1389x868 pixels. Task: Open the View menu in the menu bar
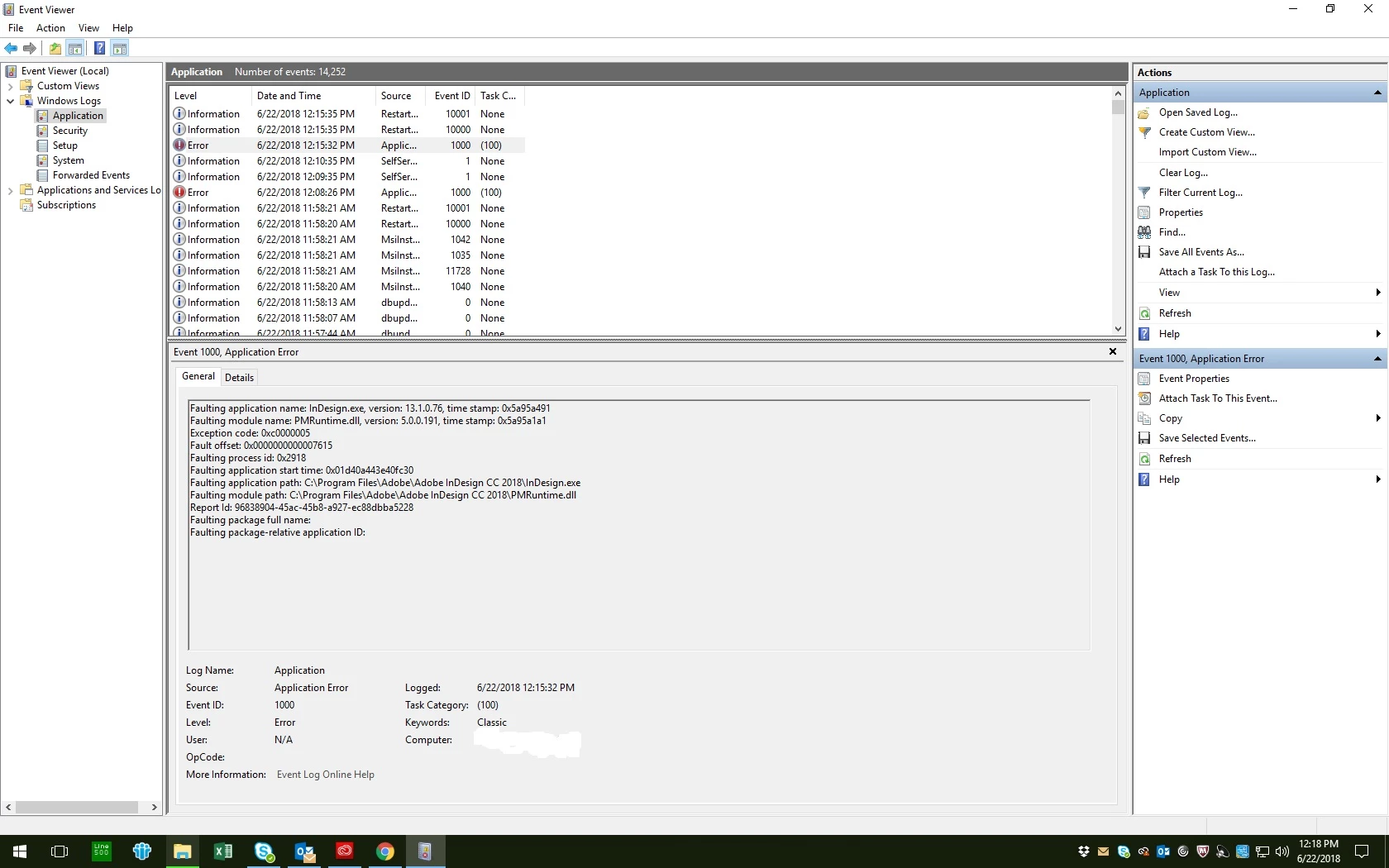tap(88, 28)
